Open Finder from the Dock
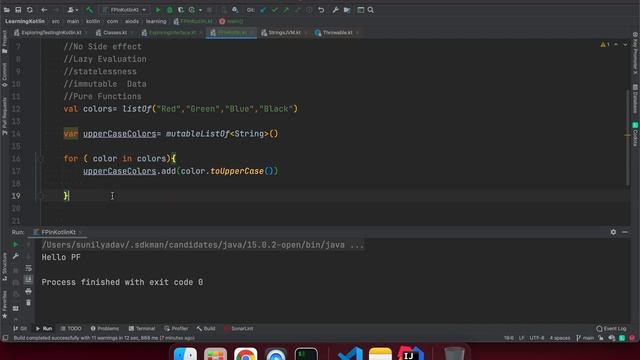This screenshot has width=640, height=360. [185, 354]
